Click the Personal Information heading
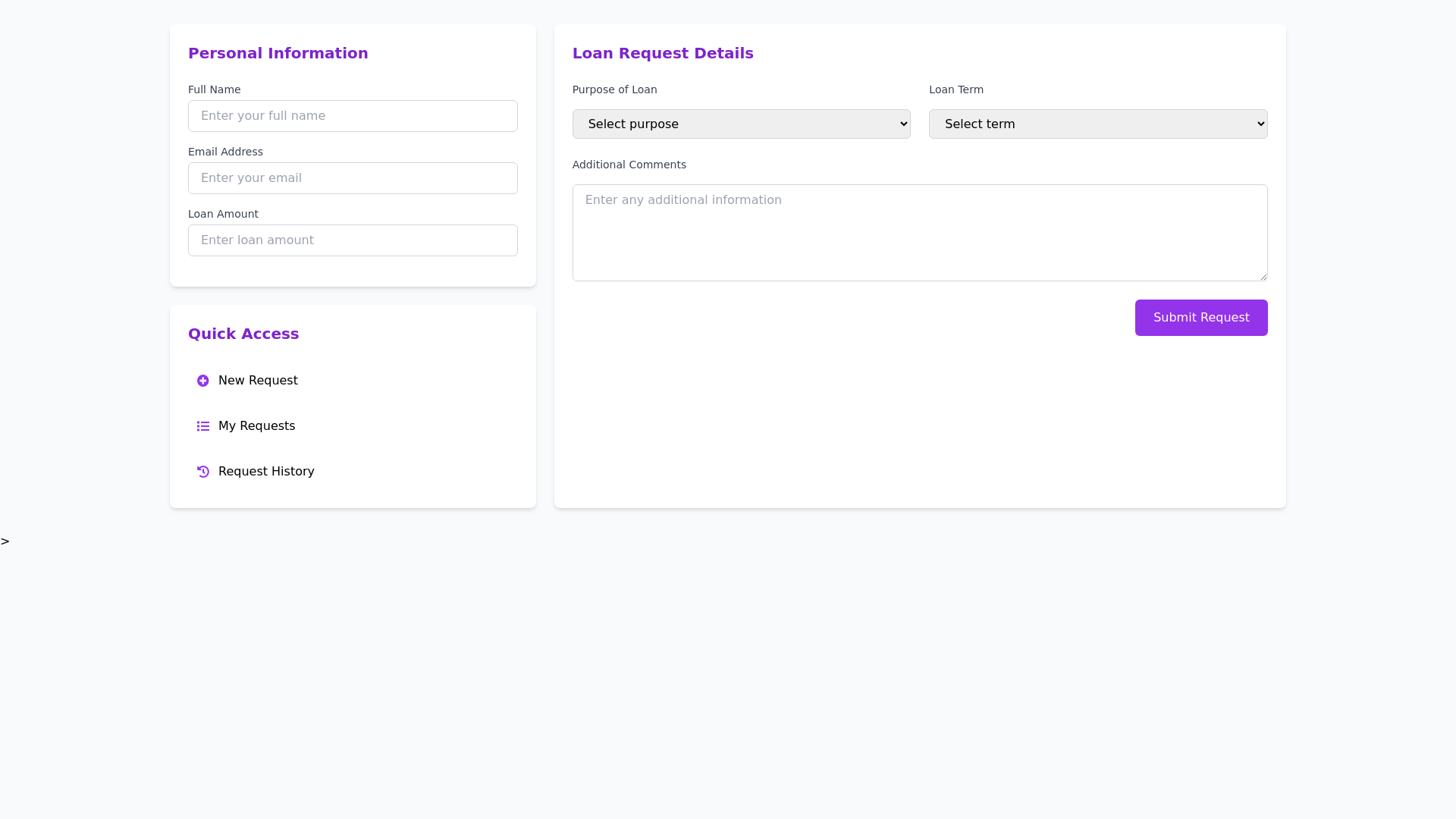This screenshot has width=1456, height=819. coord(278,53)
